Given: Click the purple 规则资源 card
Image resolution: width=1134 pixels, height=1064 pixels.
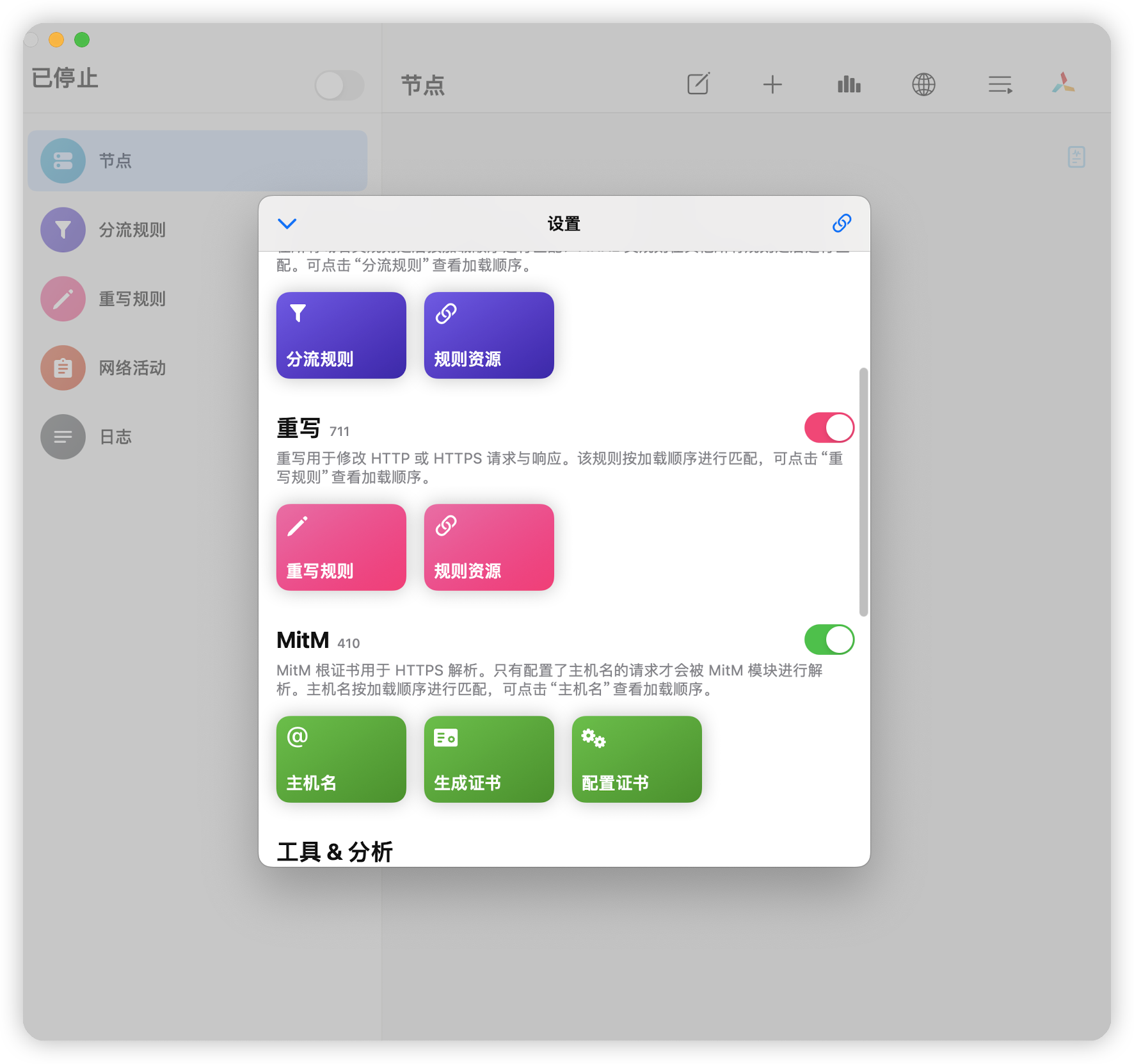Looking at the screenshot, I should pos(489,335).
